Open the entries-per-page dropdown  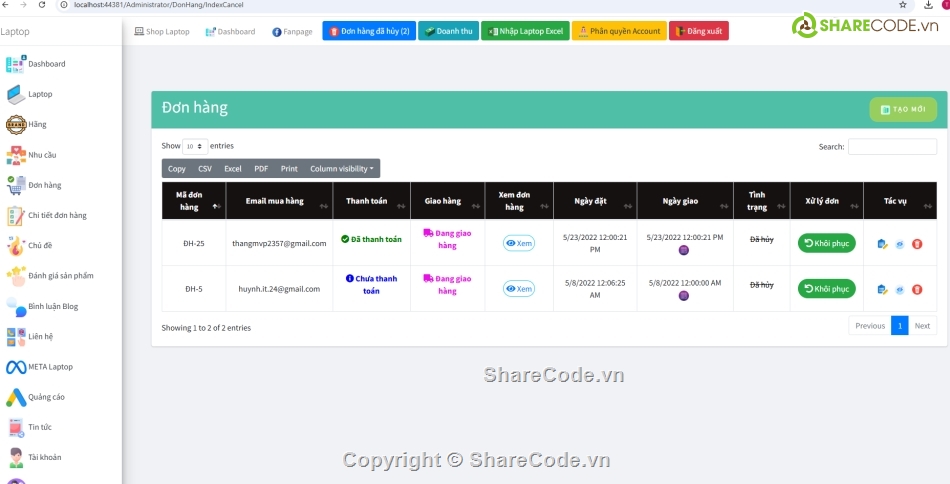[195, 146]
